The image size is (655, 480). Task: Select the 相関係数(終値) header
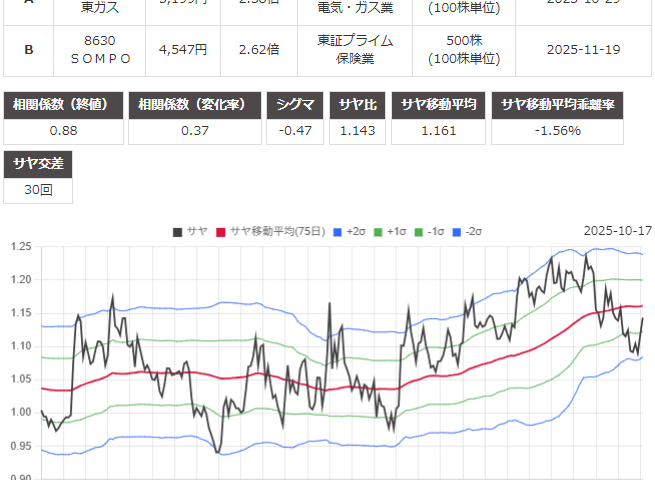(64, 105)
